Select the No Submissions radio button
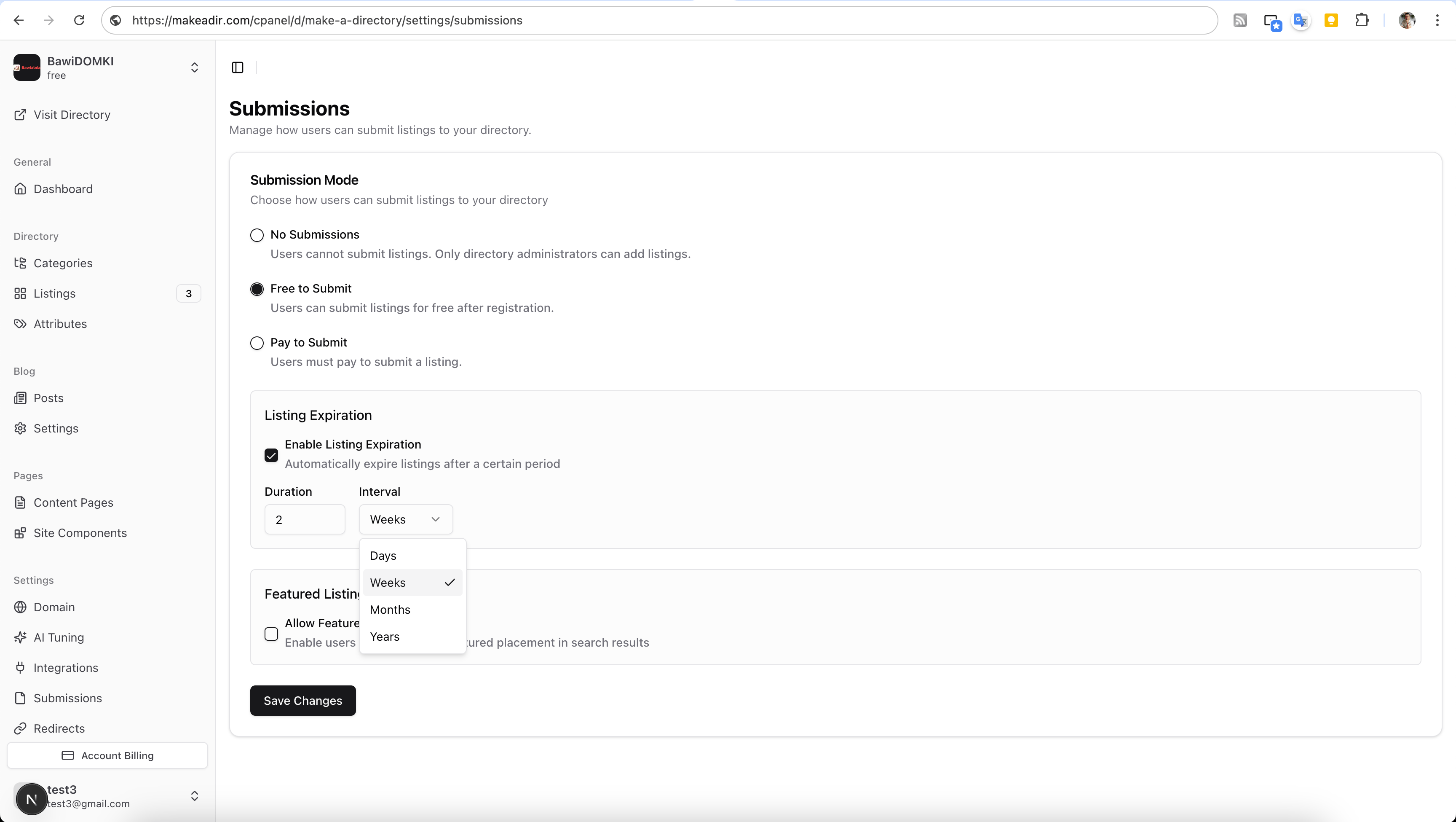This screenshot has width=1456, height=822. tap(257, 235)
